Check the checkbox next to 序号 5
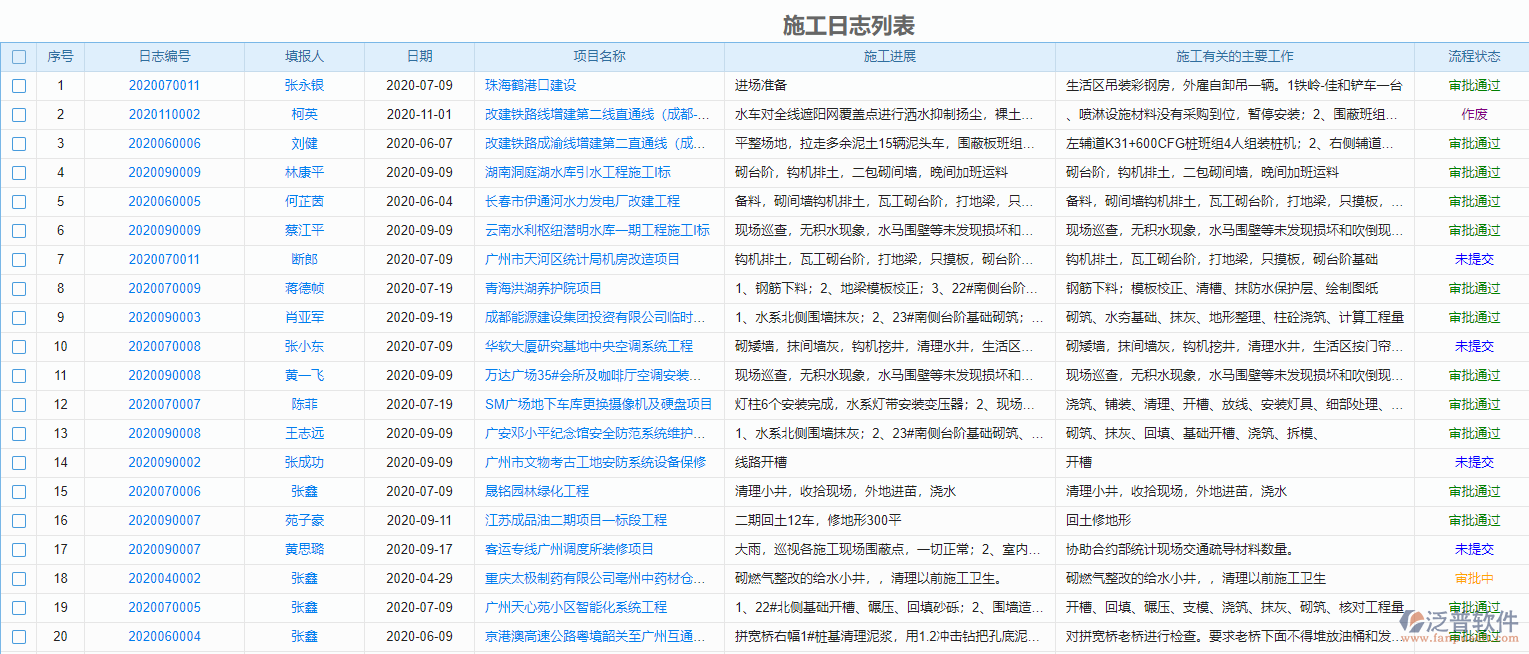1529x654 pixels. click(x=18, y=201)
